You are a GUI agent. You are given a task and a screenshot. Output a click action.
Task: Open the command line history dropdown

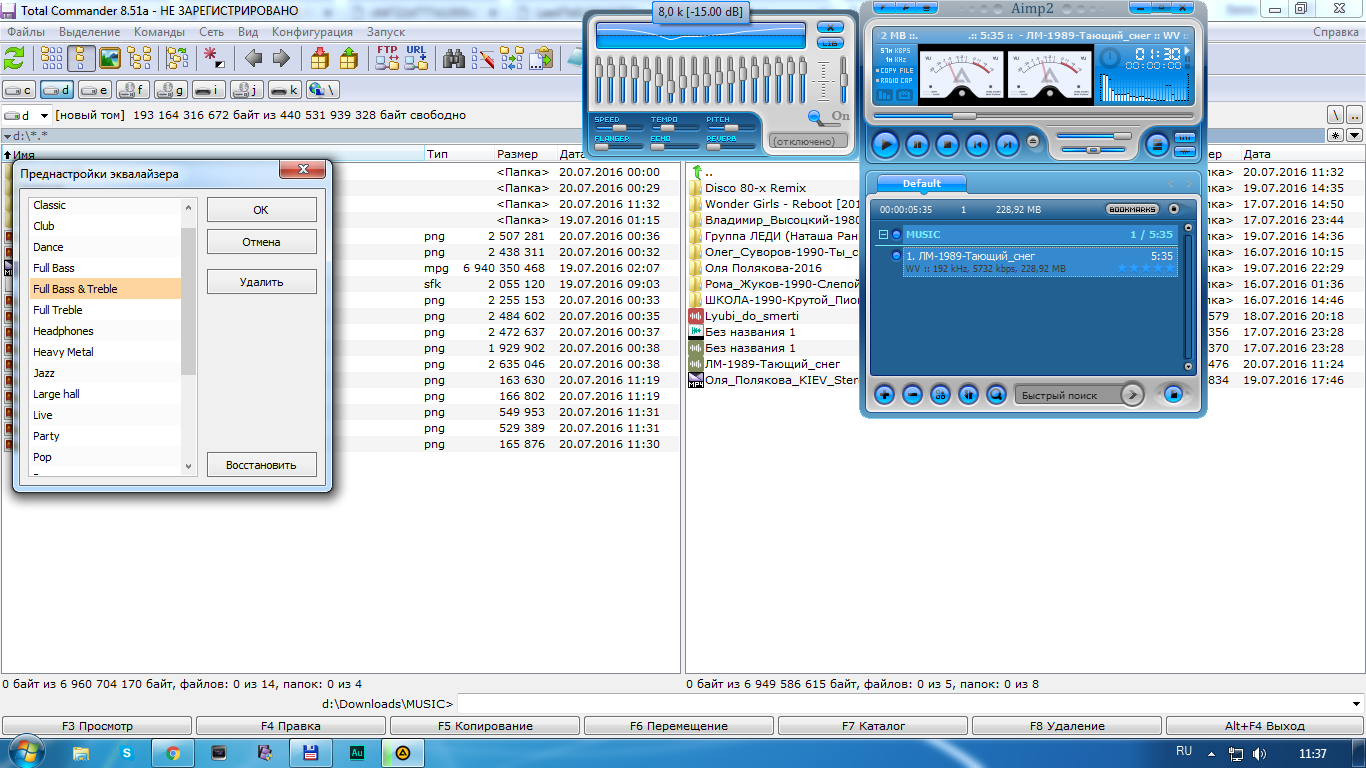click(x=1356, y=704)
